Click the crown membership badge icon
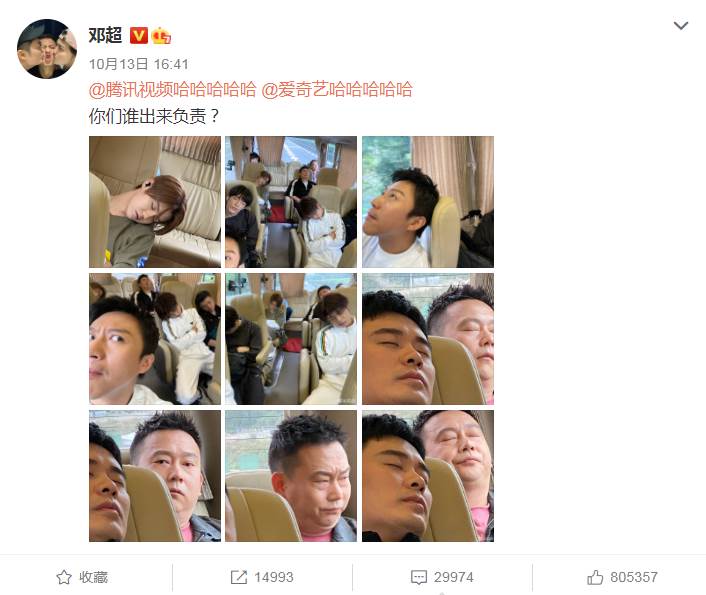This screenshot has width=706, height=595. (x=161, y=36)
